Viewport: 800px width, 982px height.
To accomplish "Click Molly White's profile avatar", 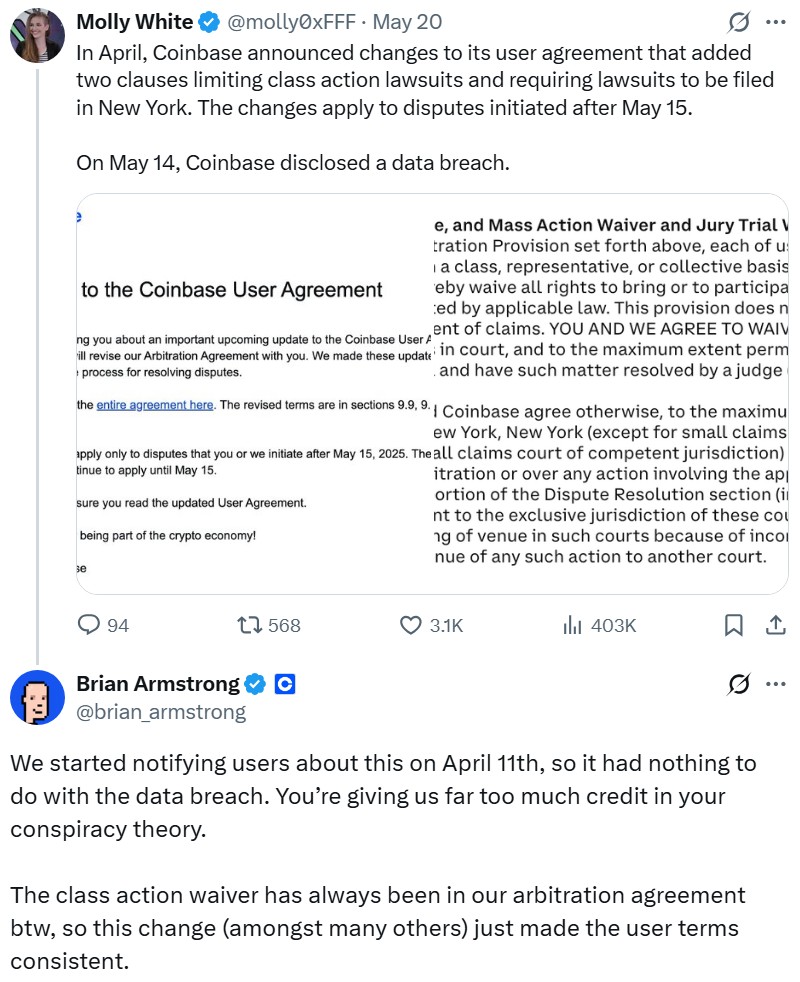I will 37,37.
